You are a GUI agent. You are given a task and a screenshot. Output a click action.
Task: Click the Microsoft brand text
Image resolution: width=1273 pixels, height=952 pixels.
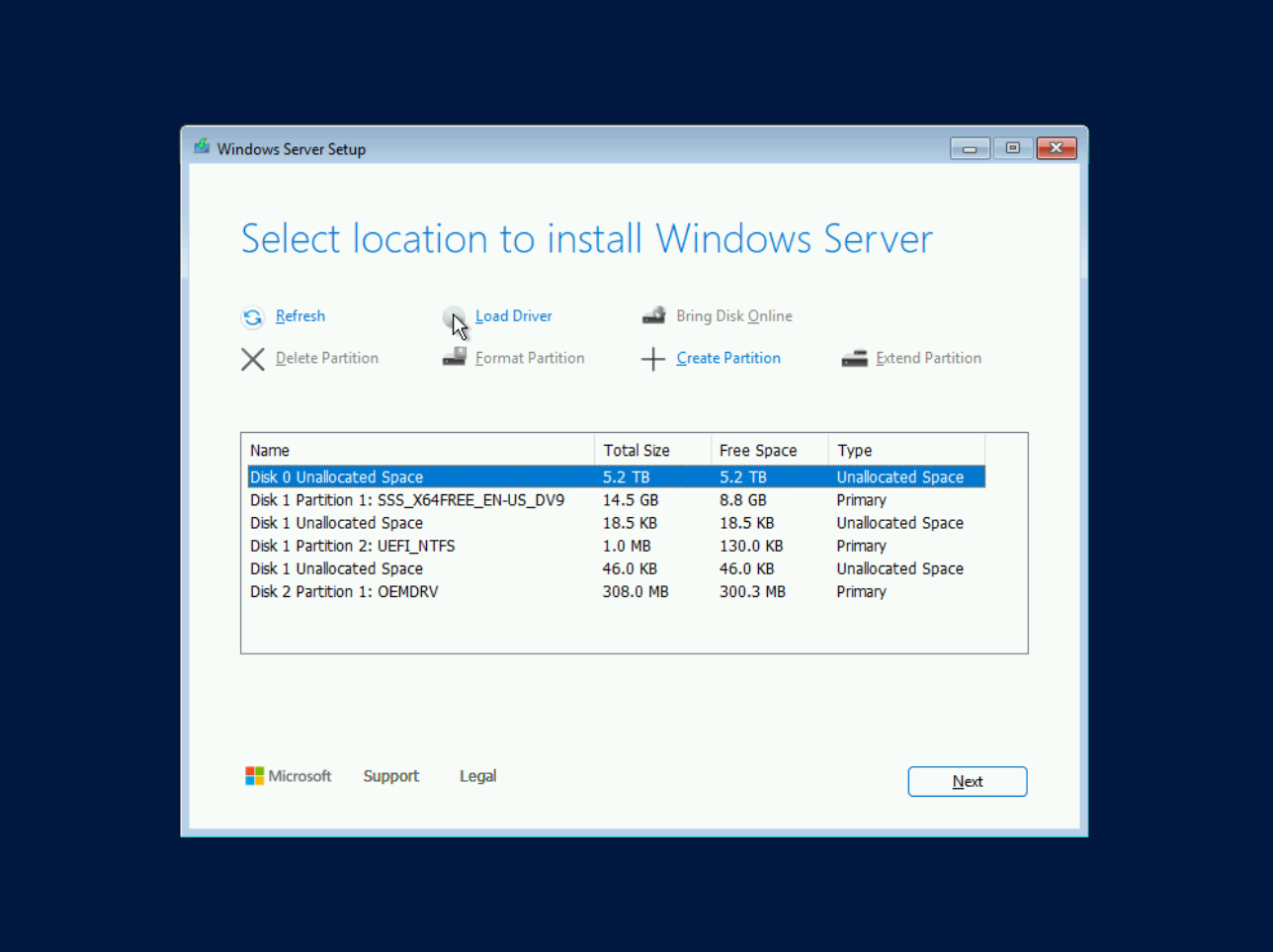click(299, 776)
